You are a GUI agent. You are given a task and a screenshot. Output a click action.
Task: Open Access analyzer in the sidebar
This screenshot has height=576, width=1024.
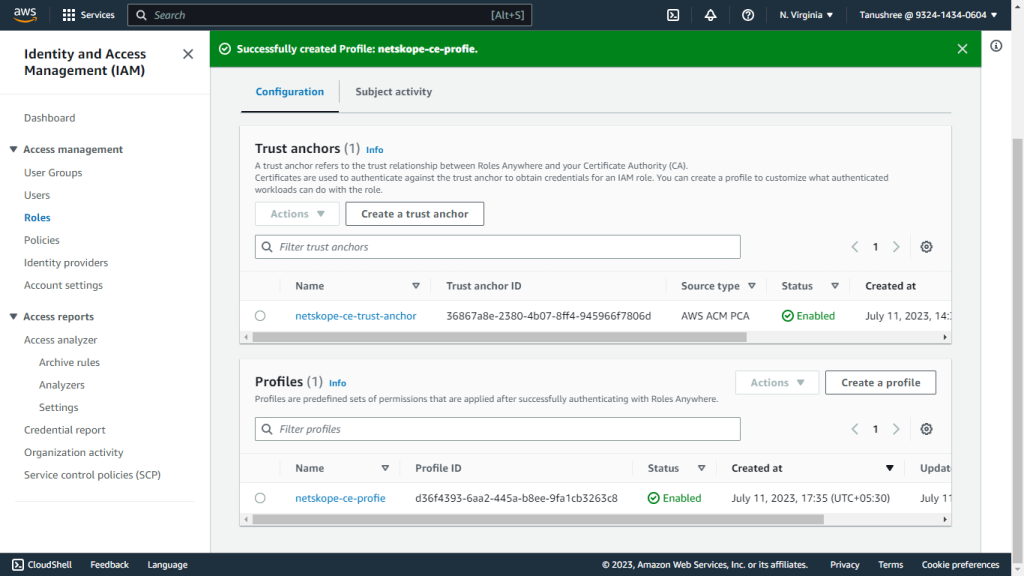point(61,340)
